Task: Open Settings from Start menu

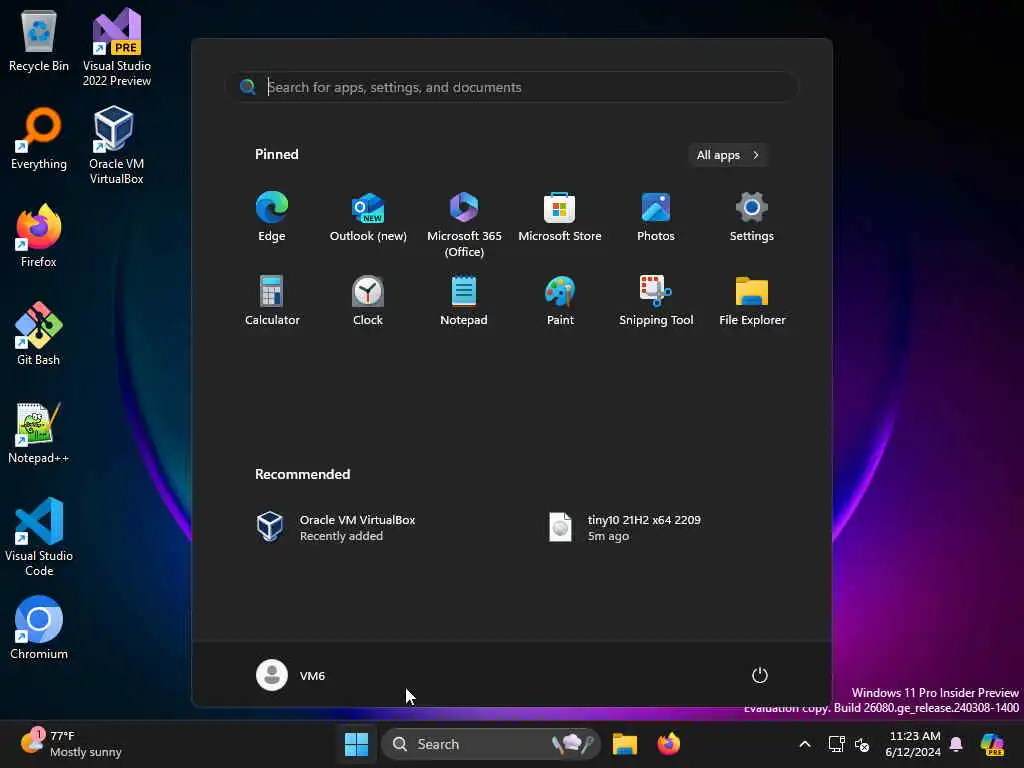Action: [752, 217]
